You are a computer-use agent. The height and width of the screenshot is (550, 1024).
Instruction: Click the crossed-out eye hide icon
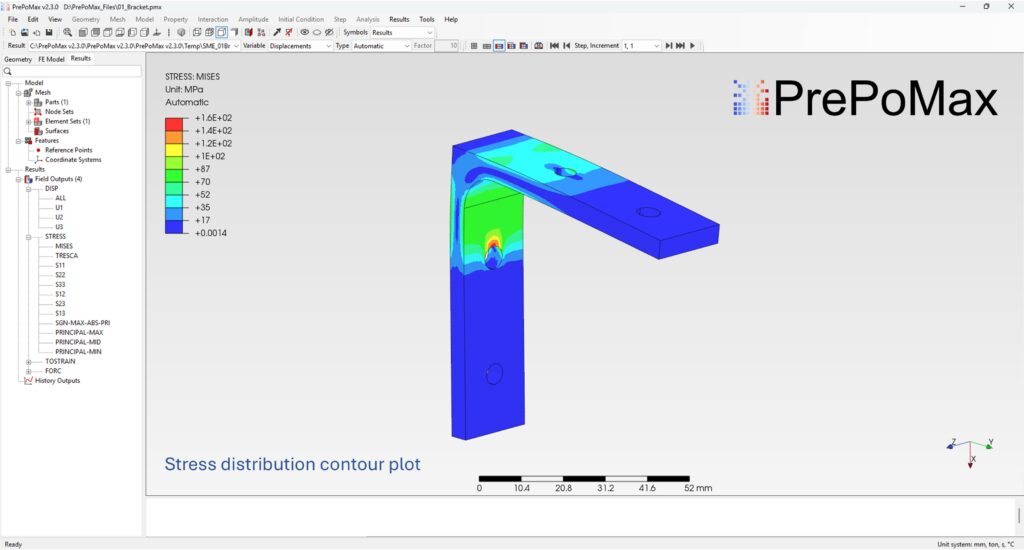click(329, 32)
